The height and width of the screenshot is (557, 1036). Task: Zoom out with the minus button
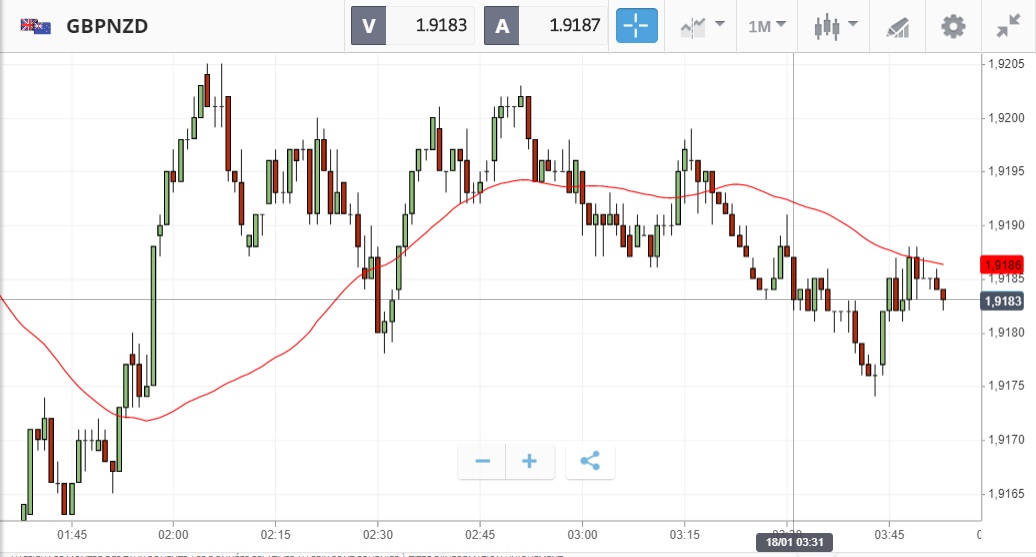(483, 461)
